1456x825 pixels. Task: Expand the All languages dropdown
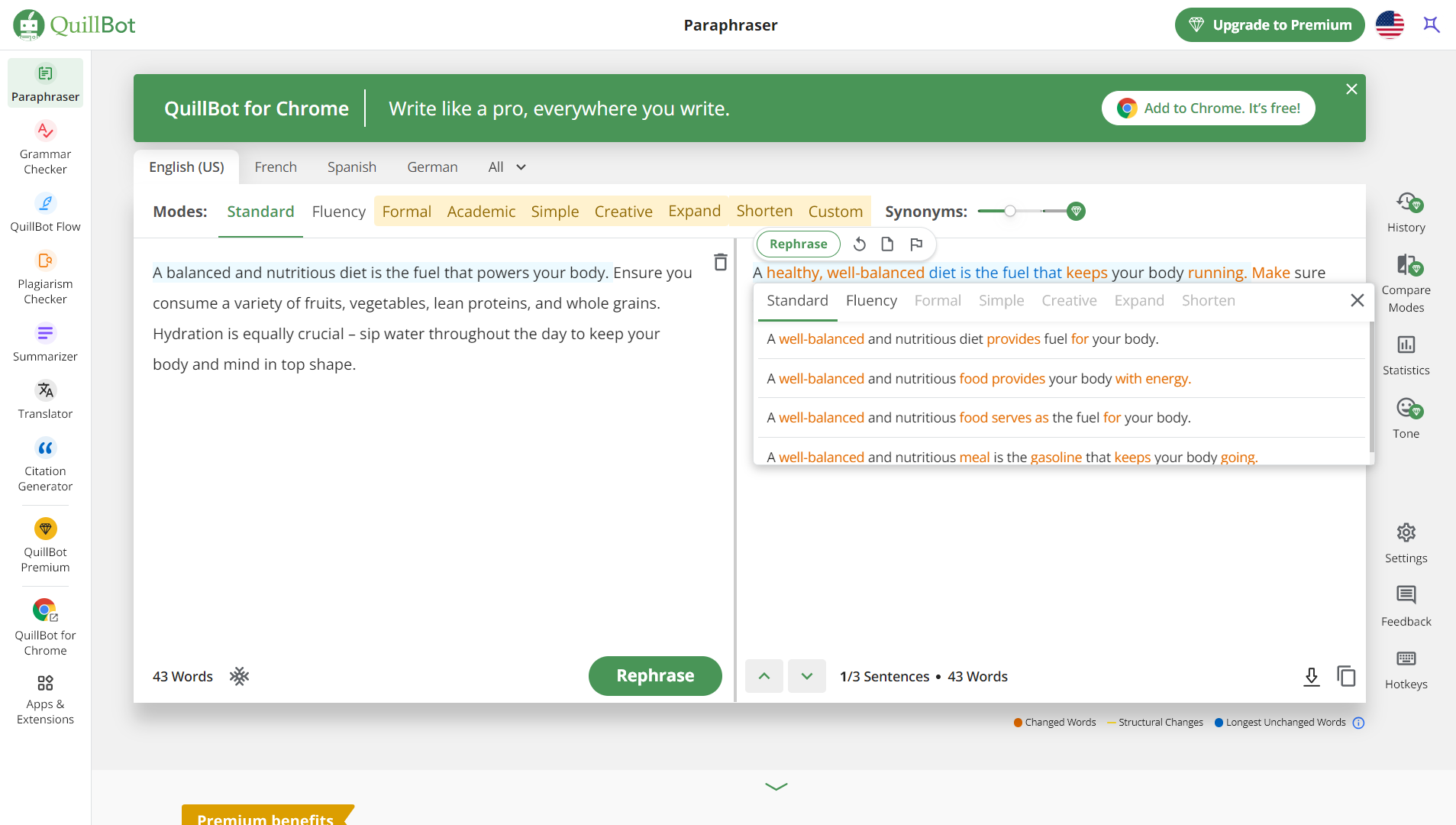[507, 167]
